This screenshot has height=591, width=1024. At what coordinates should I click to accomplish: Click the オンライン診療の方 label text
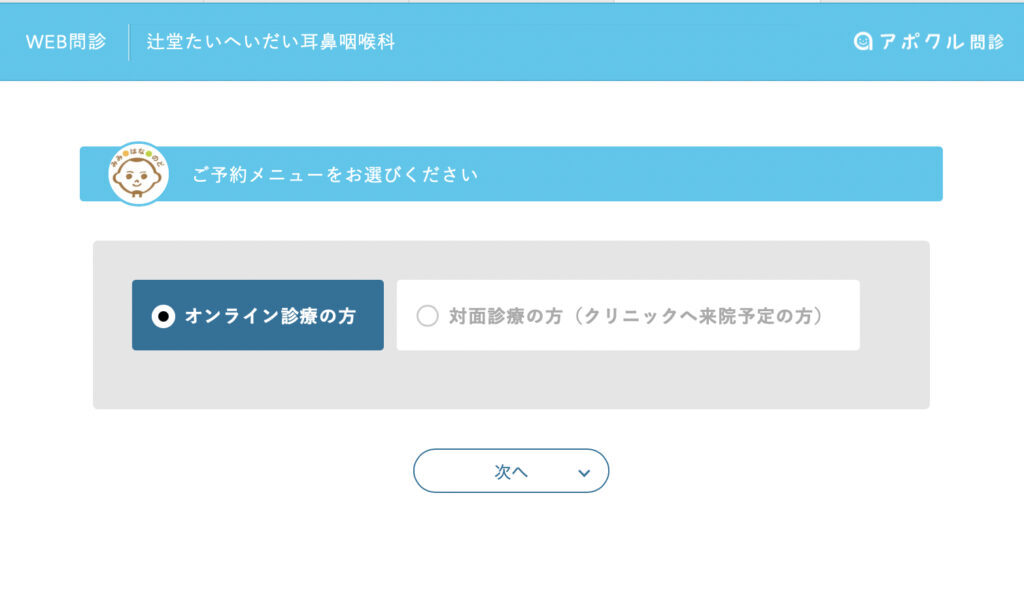(x=270, y=316)
